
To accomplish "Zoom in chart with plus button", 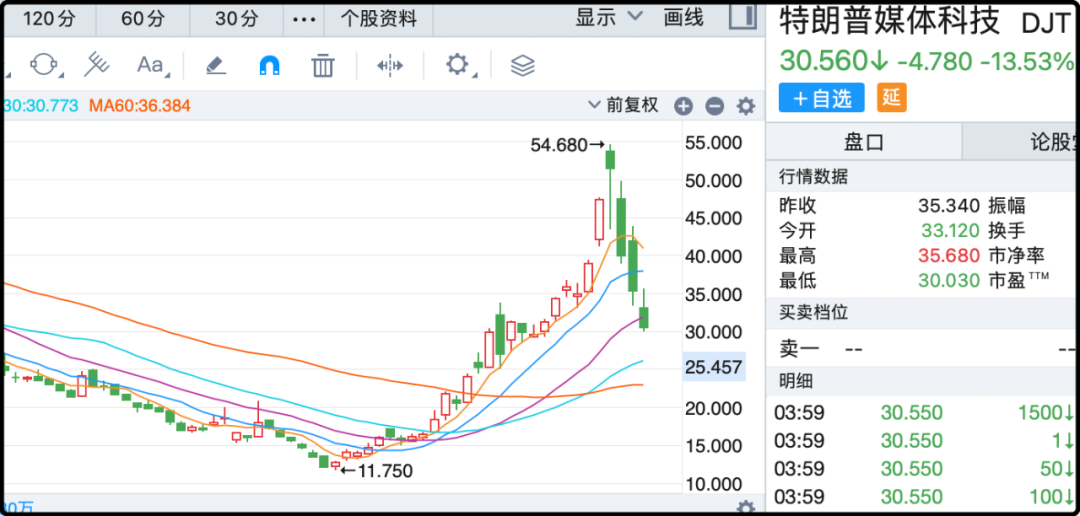I will point(683,106).
